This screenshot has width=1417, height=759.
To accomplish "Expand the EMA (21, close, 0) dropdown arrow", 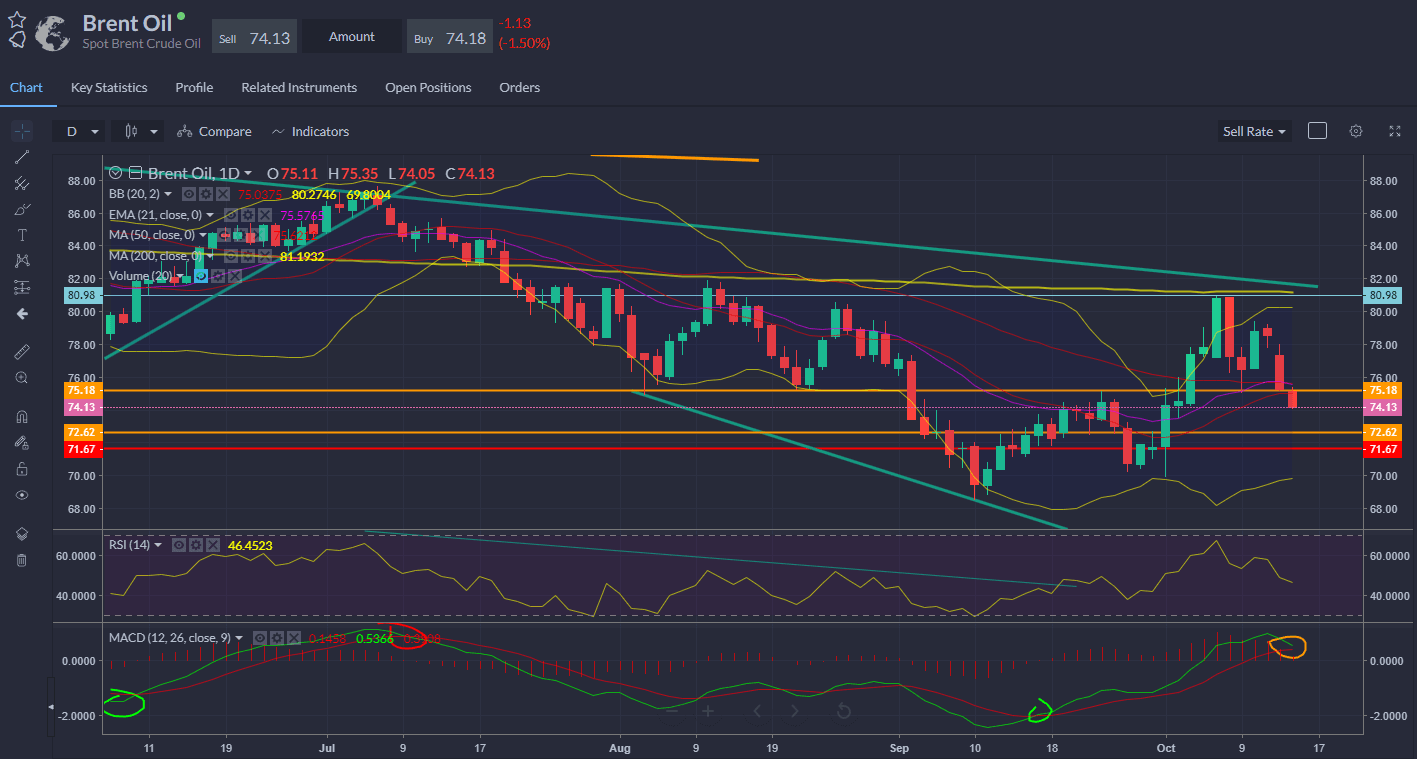I will (210, 215).
